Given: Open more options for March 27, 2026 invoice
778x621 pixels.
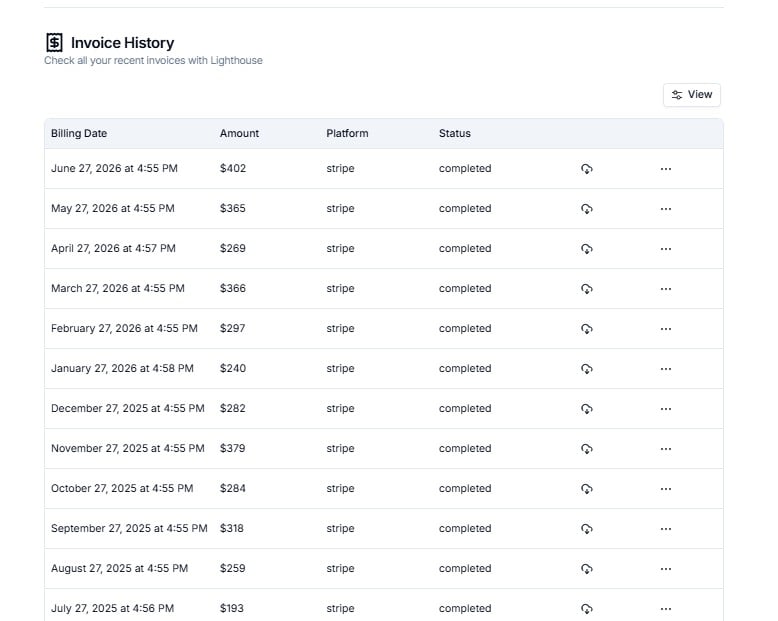Looking at the screenshot, I should coord(666,289).
